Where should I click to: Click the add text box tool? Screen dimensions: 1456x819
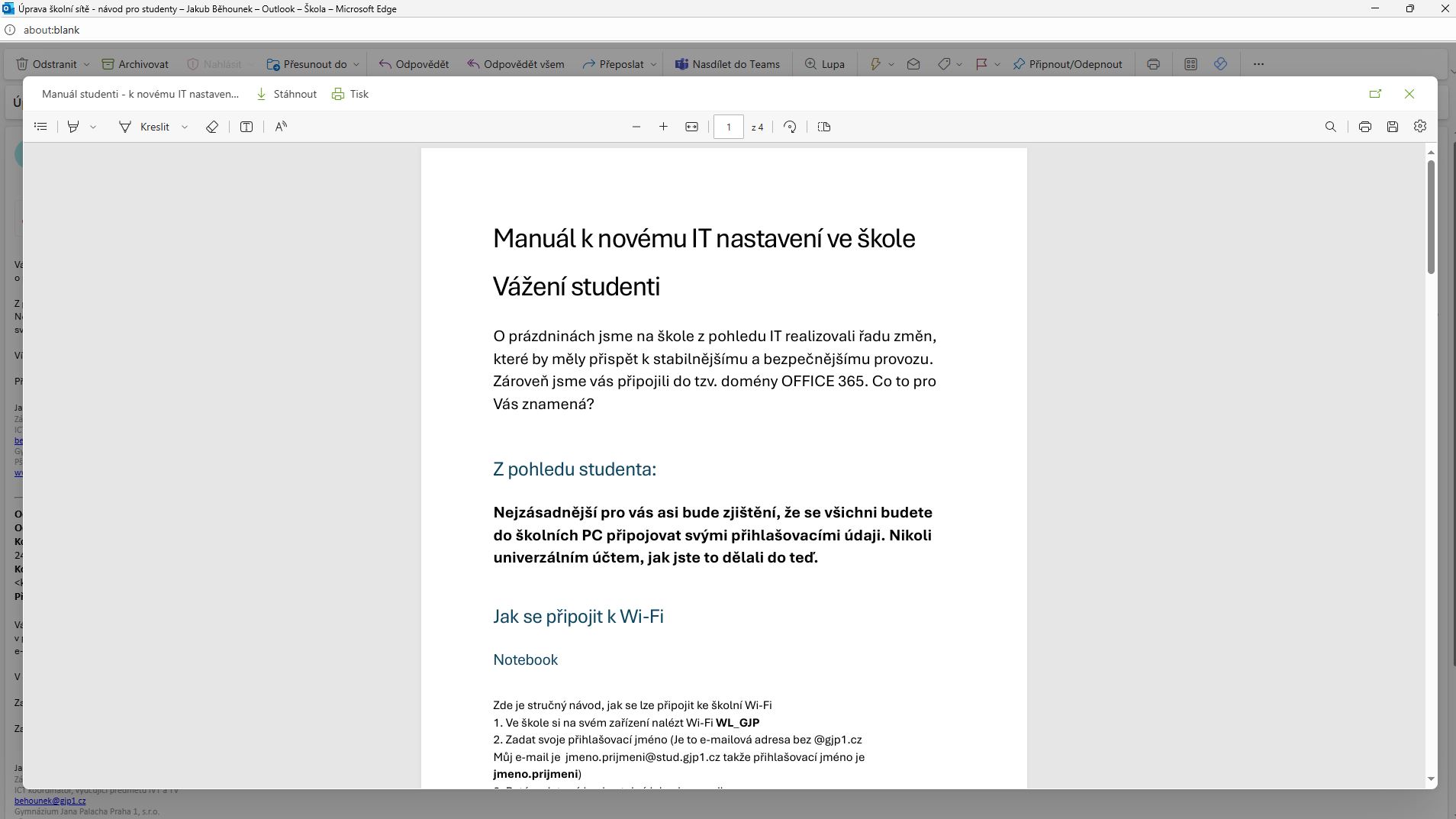click(x=246, y=127)
